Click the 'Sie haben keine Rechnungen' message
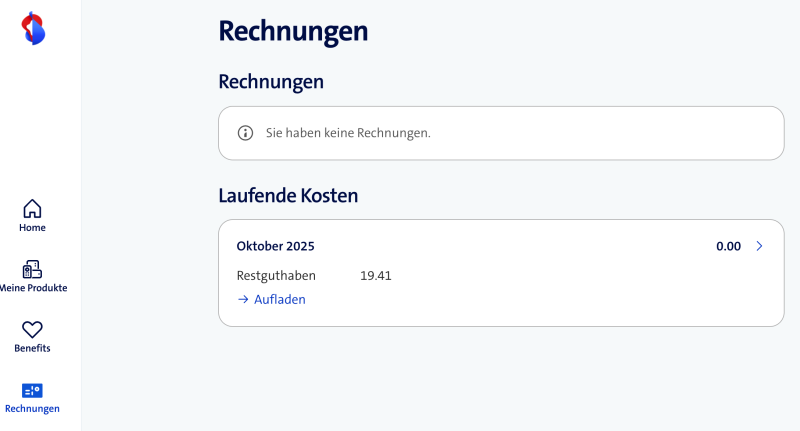The height and width of the screenshot is (431, 800). (x=348, y=133)
